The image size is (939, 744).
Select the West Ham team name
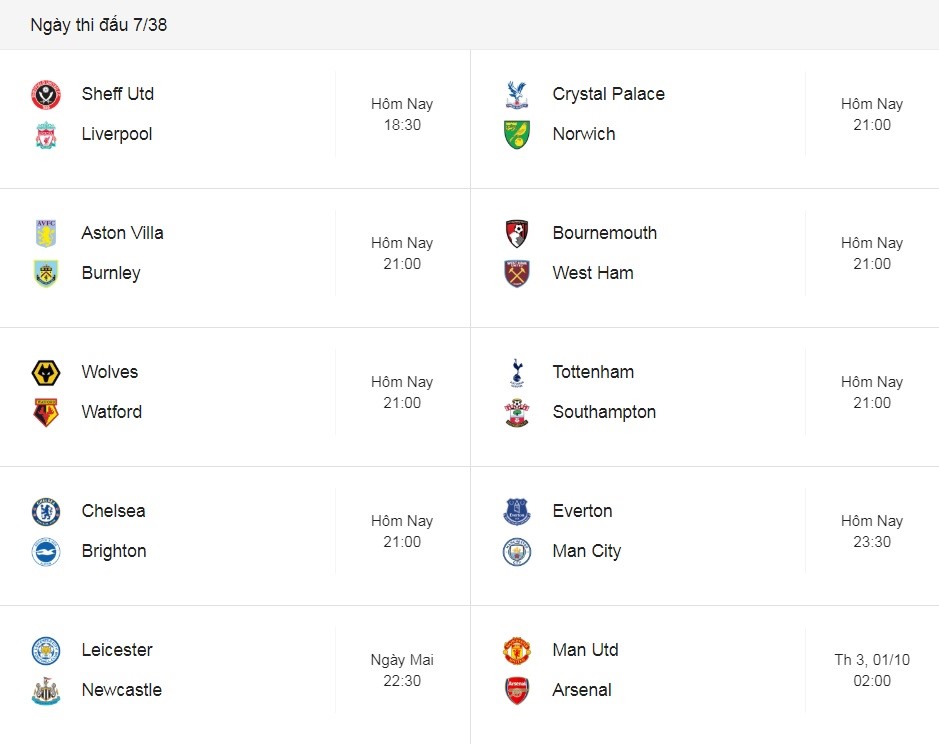593,273
